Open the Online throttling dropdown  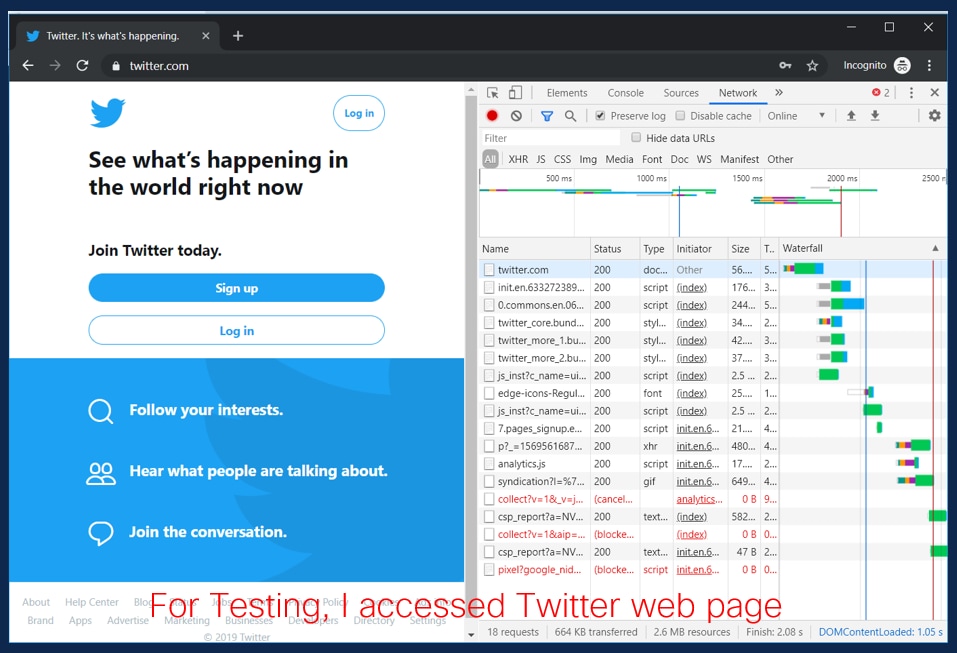click(x=796, y=115)
